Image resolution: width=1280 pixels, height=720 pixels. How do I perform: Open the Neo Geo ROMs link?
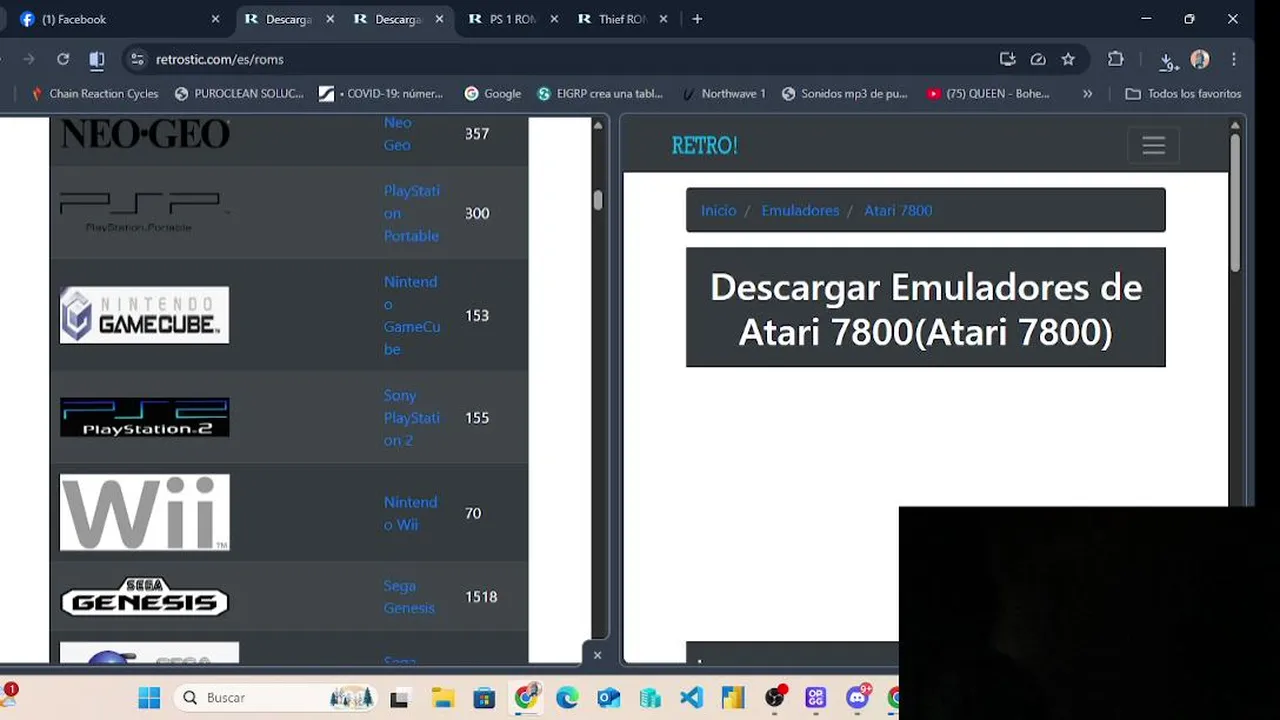pos(398,133)
